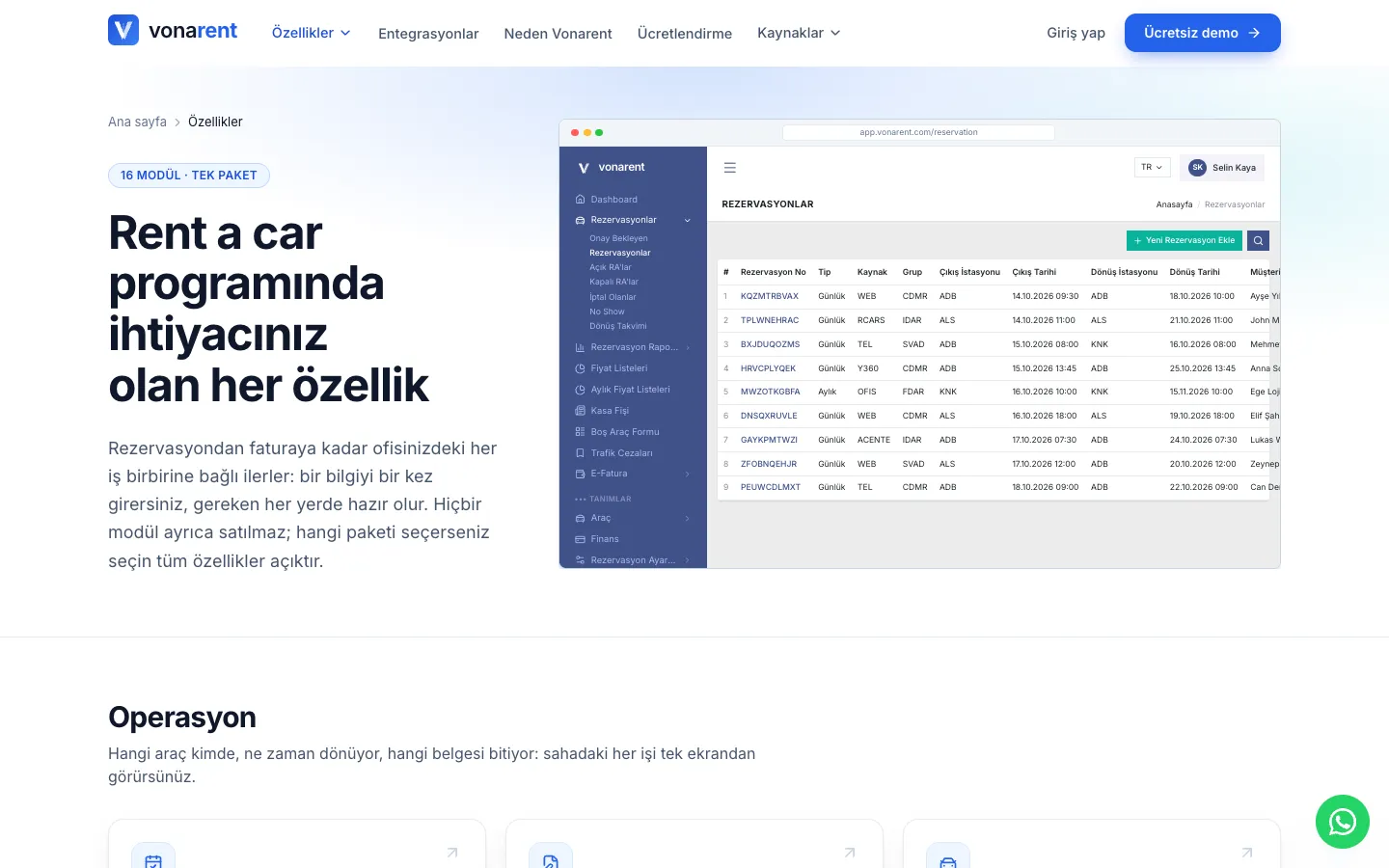Select Kapalı RA'lar in the sidebar

[613, 282]
